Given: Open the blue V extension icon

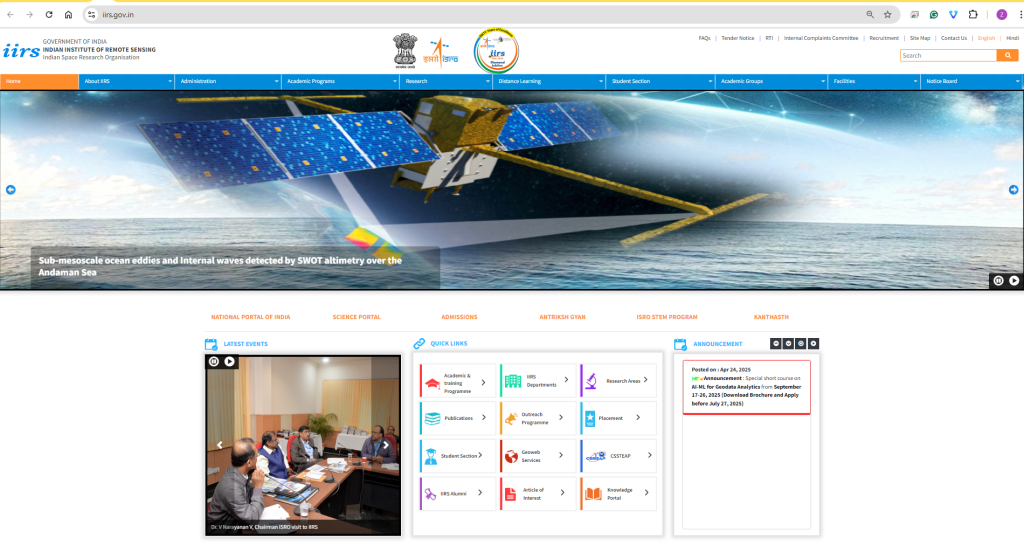Looking at the screenshot, I should click(953, 14).
